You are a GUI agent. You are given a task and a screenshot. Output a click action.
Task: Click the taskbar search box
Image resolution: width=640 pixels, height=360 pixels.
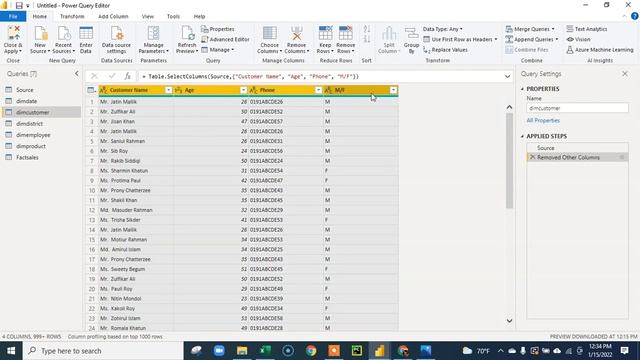click(103, 351)
